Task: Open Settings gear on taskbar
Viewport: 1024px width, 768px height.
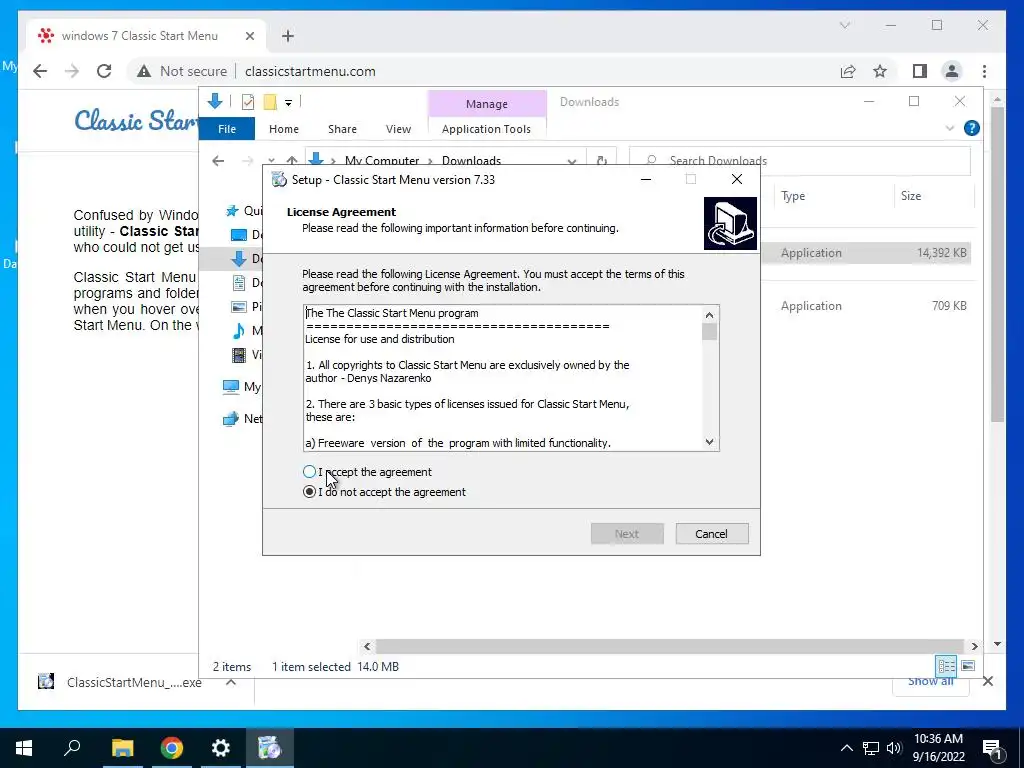Action: point(221,748)
